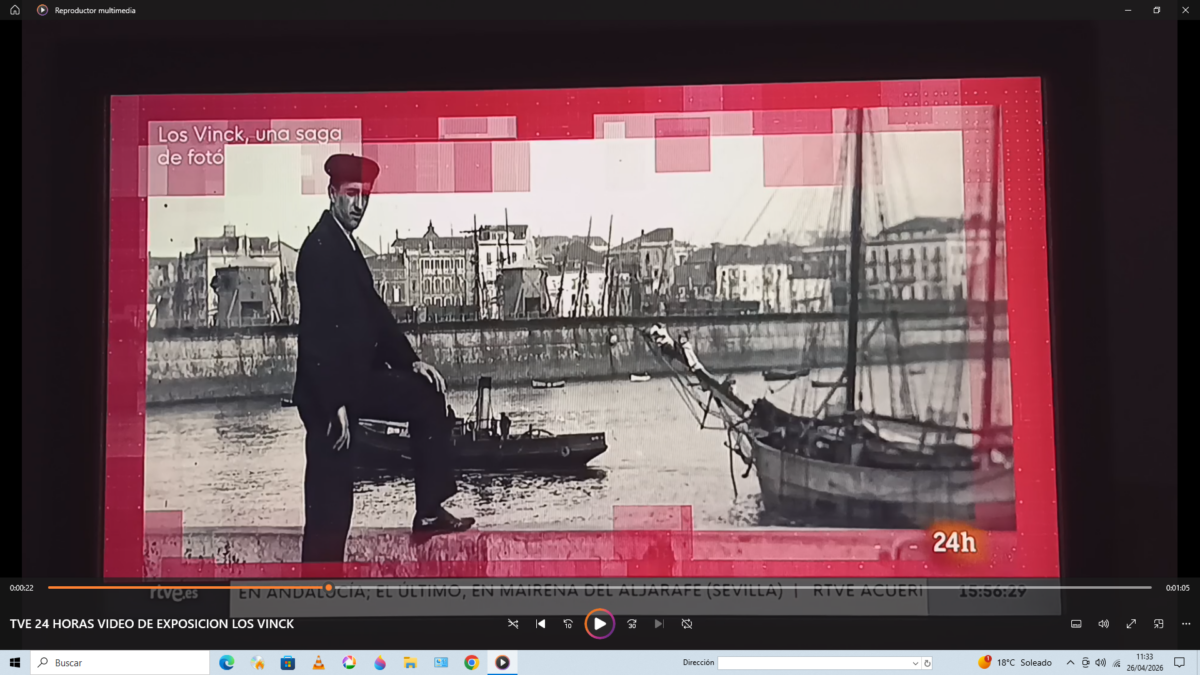Refresh the Dirección toolbar address
1200x675 pixels.
click(x=927, y=663)
